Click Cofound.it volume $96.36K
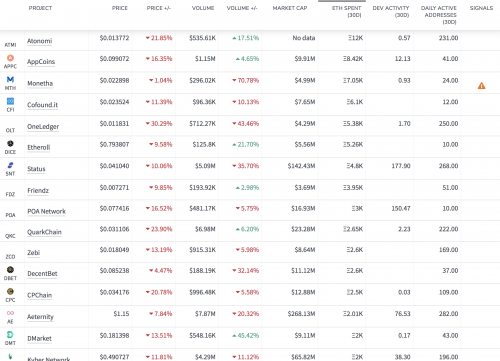This screenshot has width=500, height=361. point(204,102)
